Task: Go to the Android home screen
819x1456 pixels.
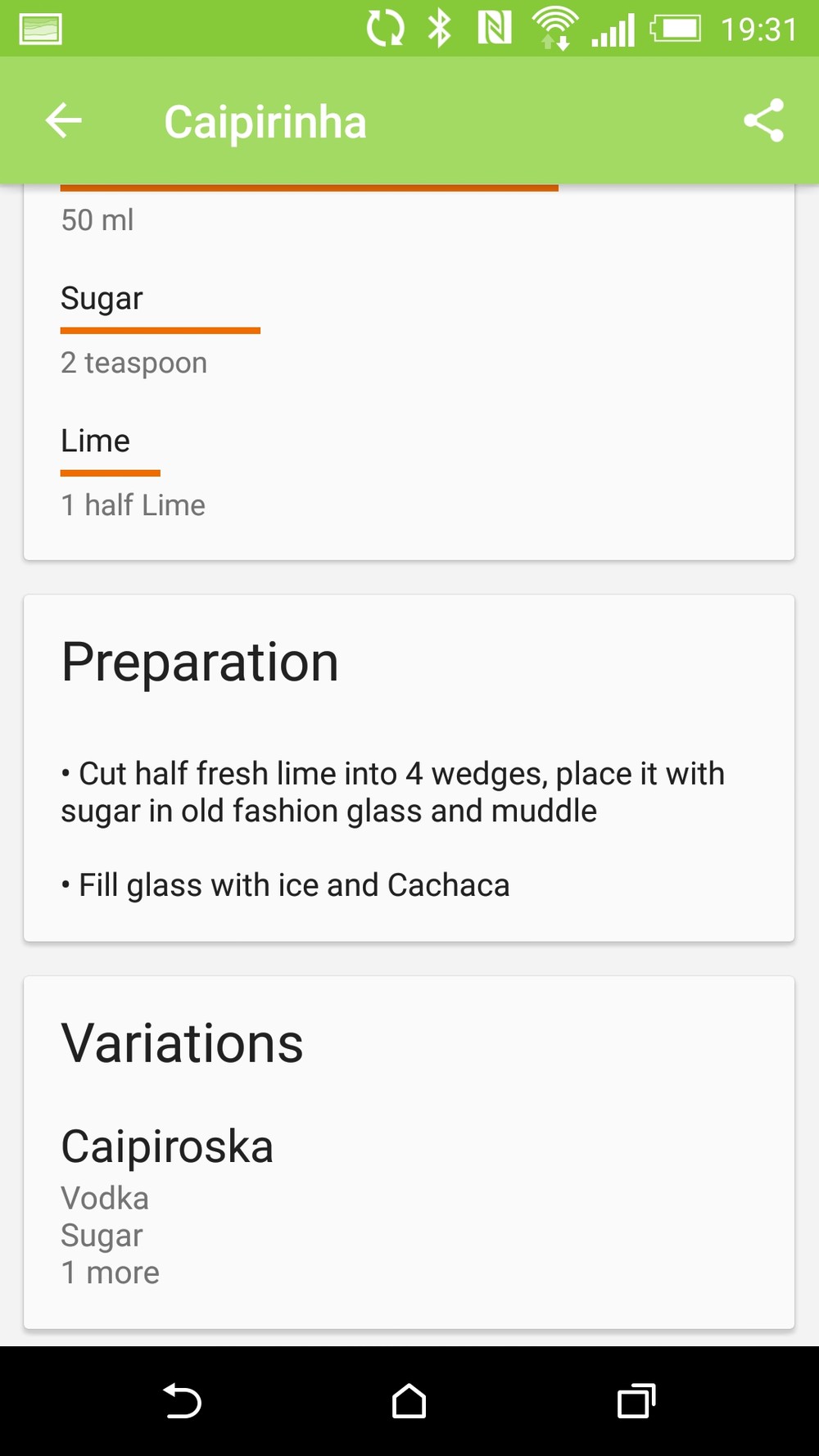Action: [x=409, y=1401]
